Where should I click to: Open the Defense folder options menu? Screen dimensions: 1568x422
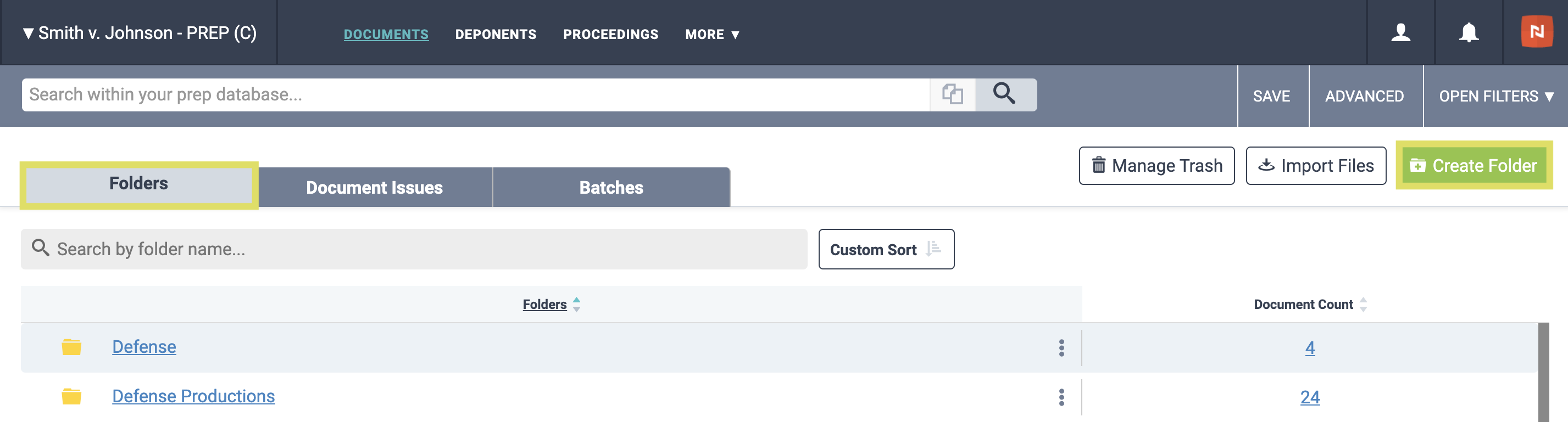pyautogui.click(x=1061, y=348)
